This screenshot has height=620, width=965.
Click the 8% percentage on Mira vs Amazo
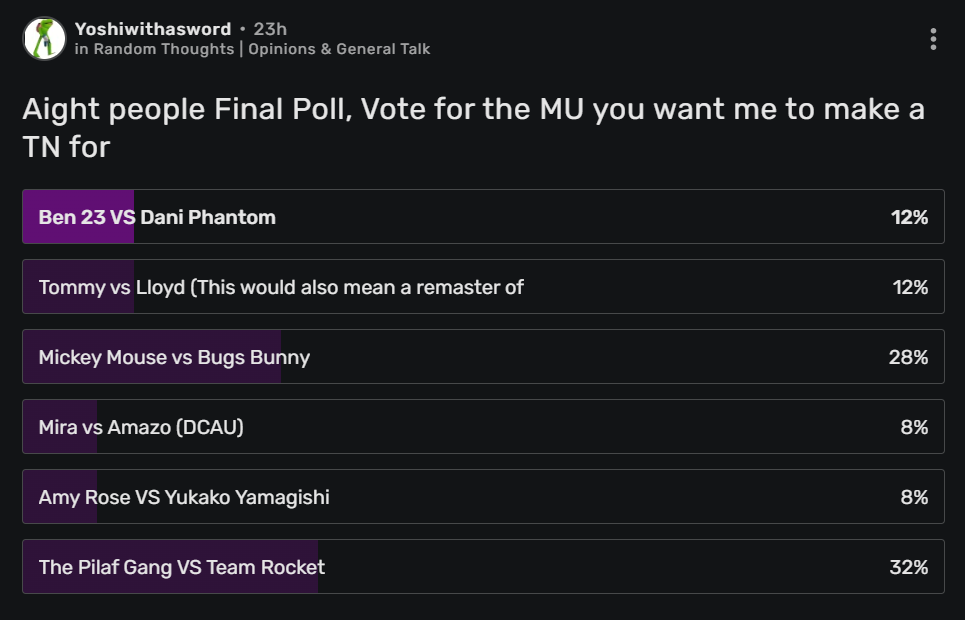tap(914, 427)
